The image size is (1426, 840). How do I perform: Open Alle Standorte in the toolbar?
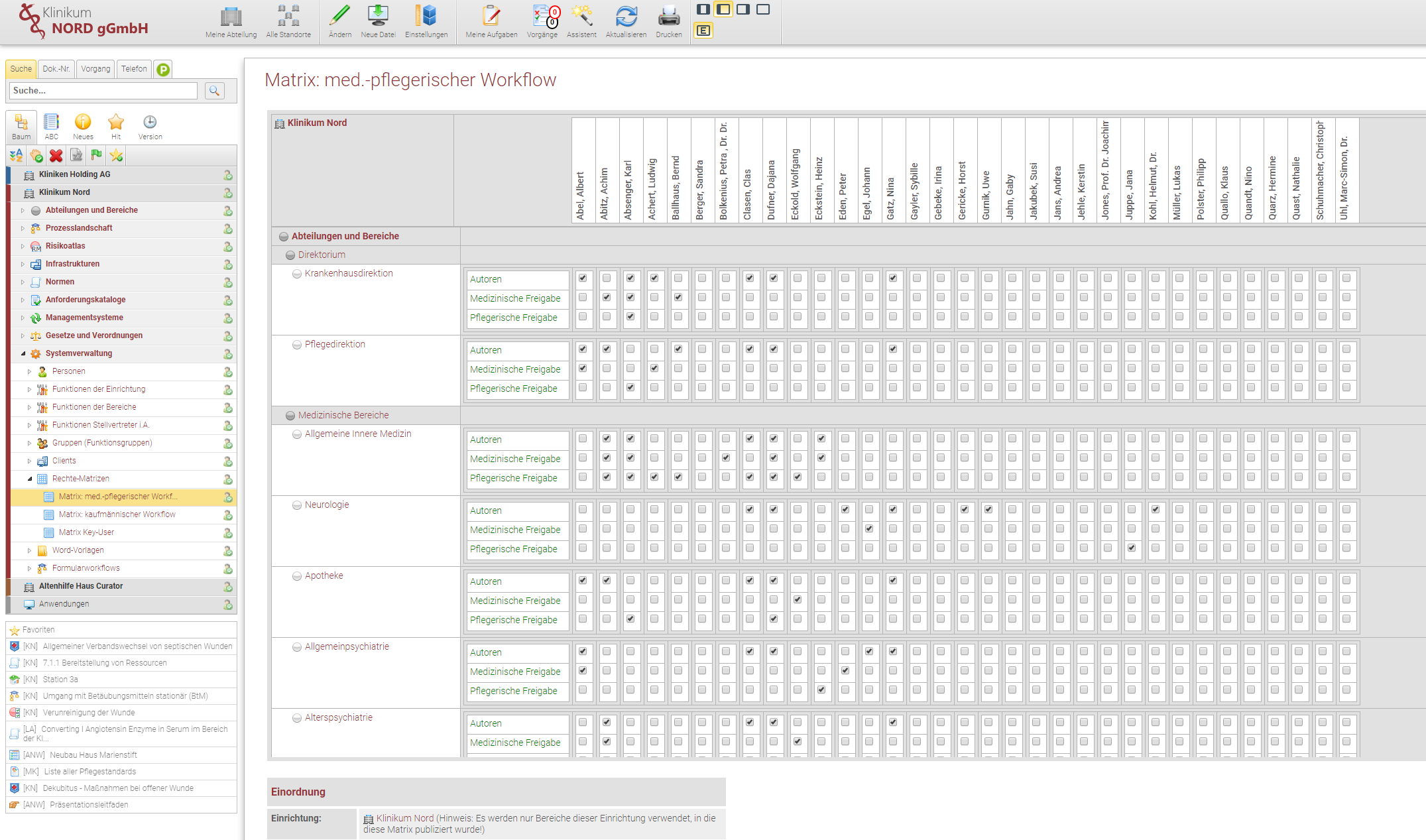pos(288,22)
